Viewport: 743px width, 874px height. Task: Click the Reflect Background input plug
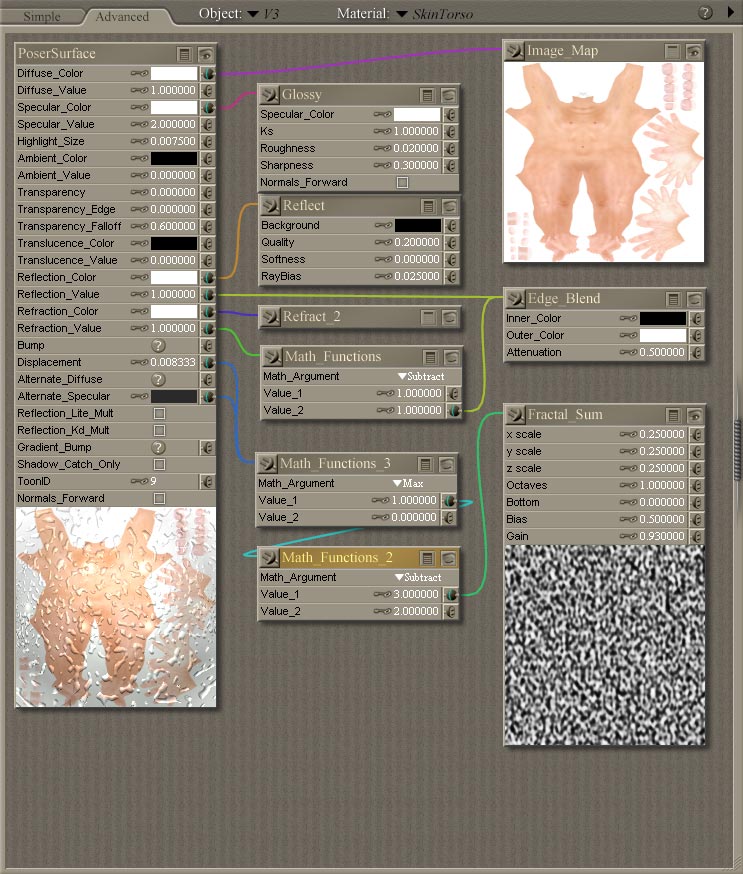(451, 226)
